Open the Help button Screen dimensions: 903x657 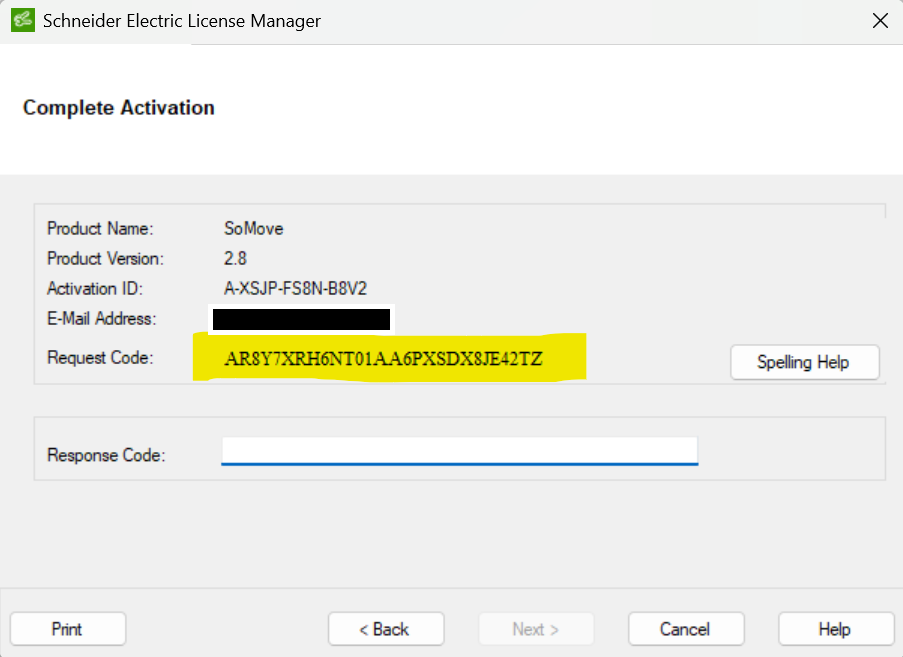coord(836,629)
